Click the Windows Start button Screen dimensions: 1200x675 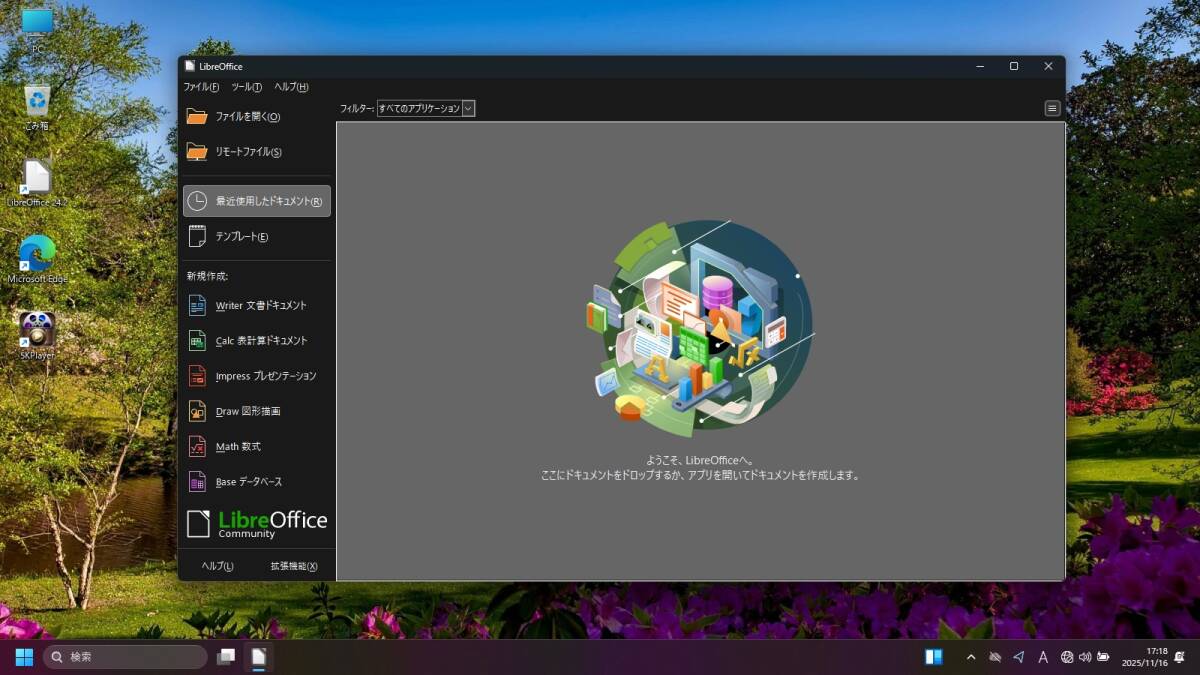click(24, 657)
